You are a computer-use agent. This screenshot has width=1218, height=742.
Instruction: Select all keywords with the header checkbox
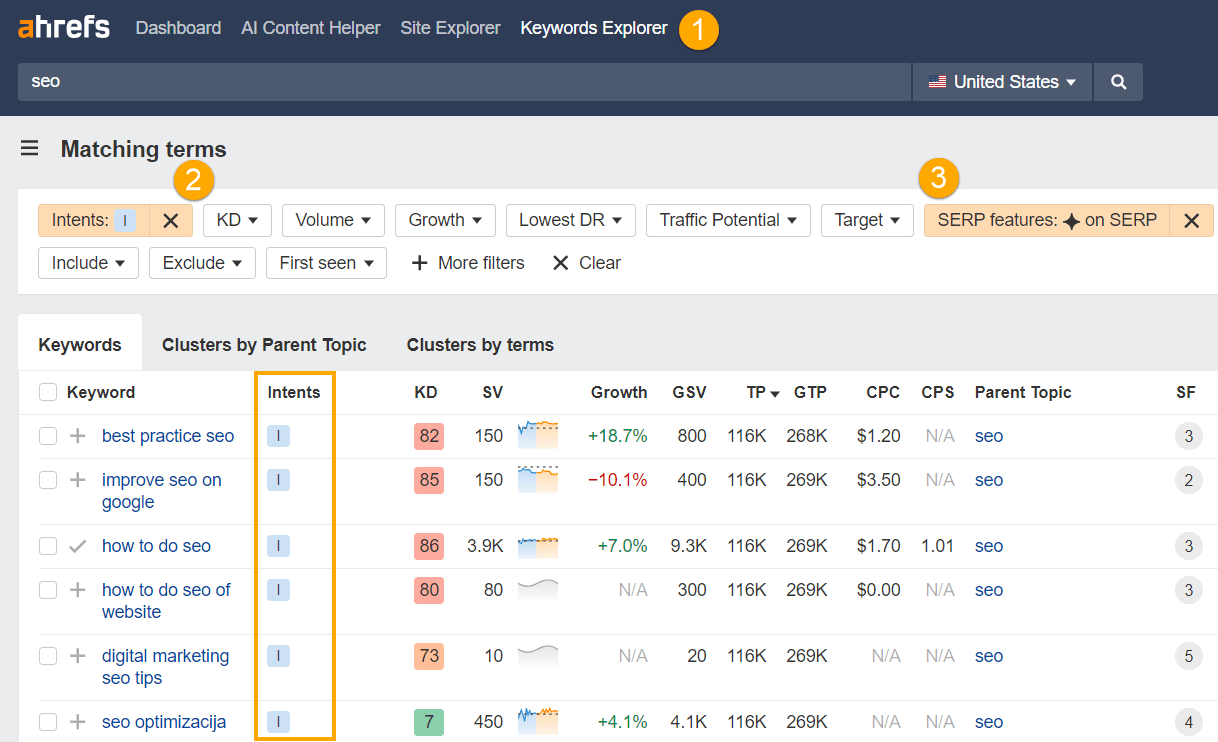pos(47,392)
